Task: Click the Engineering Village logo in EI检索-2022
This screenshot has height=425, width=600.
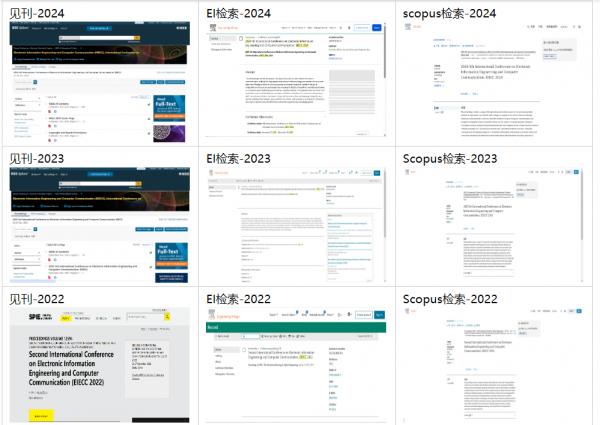Action: [228, 314]
